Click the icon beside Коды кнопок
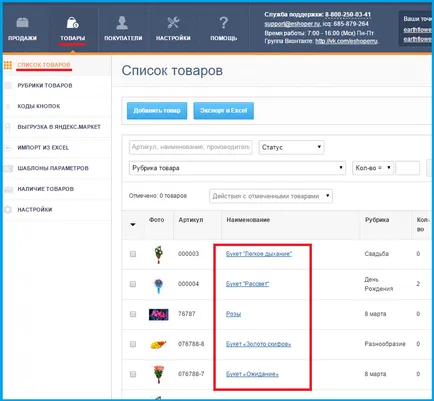The width and height of the screenshot is (434, 401). 8,106
